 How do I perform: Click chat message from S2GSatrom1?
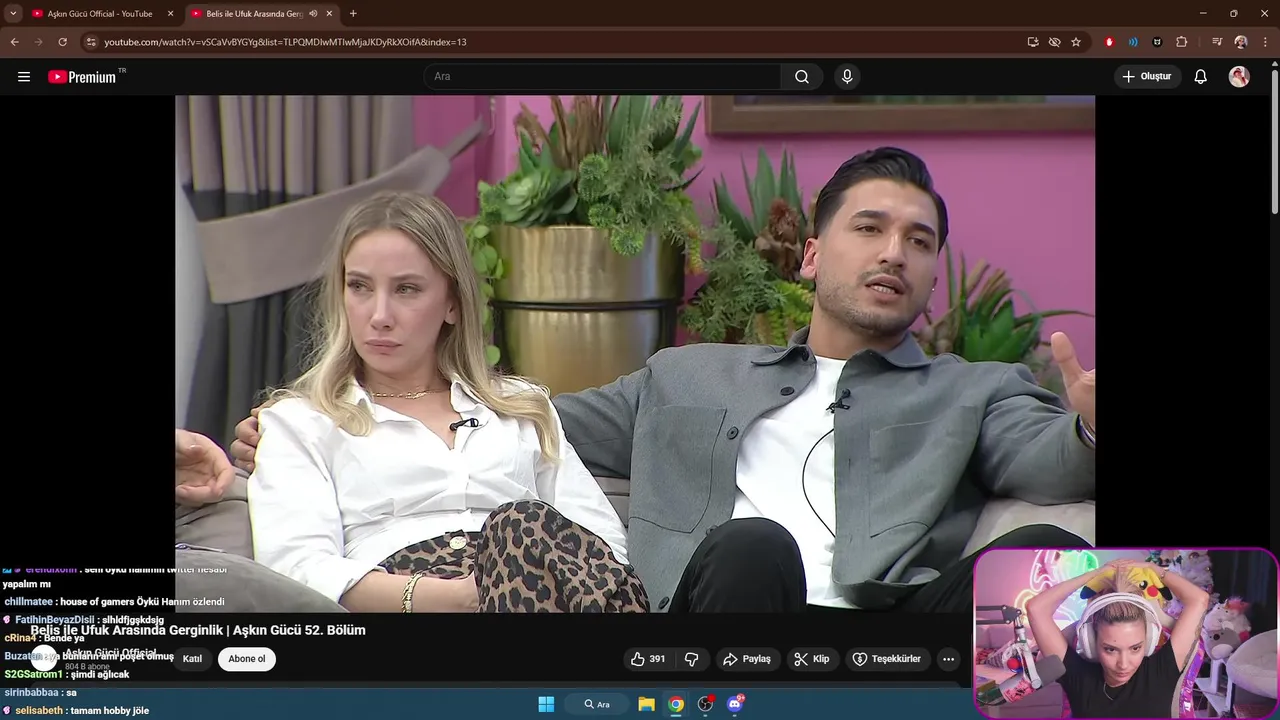[67, 674]
